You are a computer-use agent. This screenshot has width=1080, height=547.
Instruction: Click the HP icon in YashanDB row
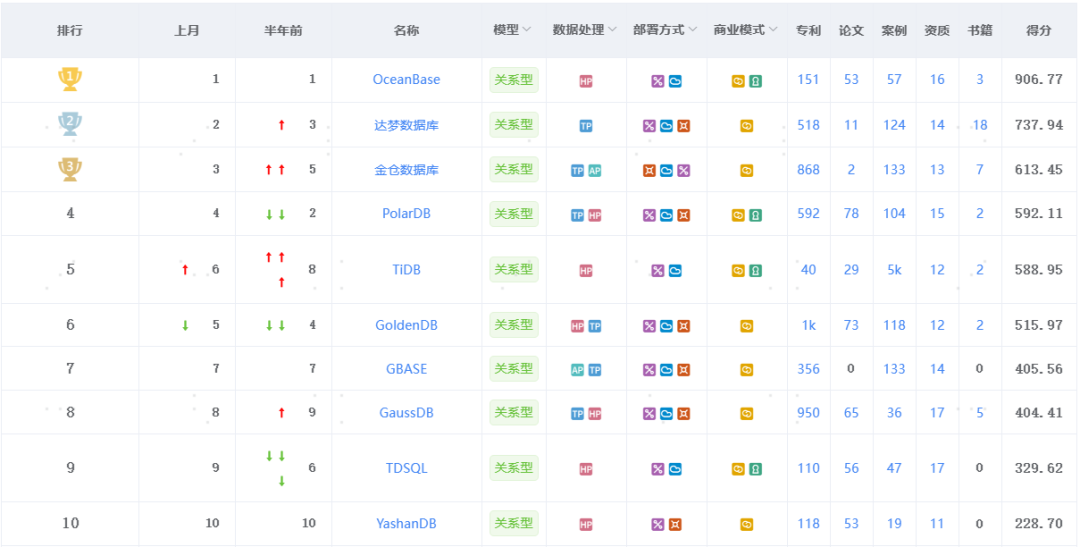(585, 525)
